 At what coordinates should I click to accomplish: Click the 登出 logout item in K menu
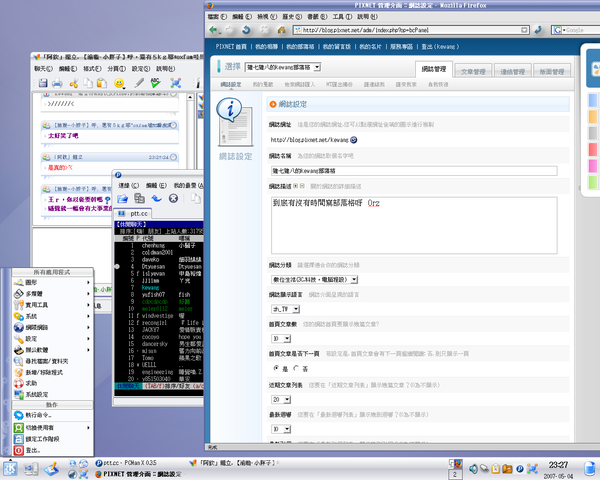pyautogui.click(x=53, y=450)
